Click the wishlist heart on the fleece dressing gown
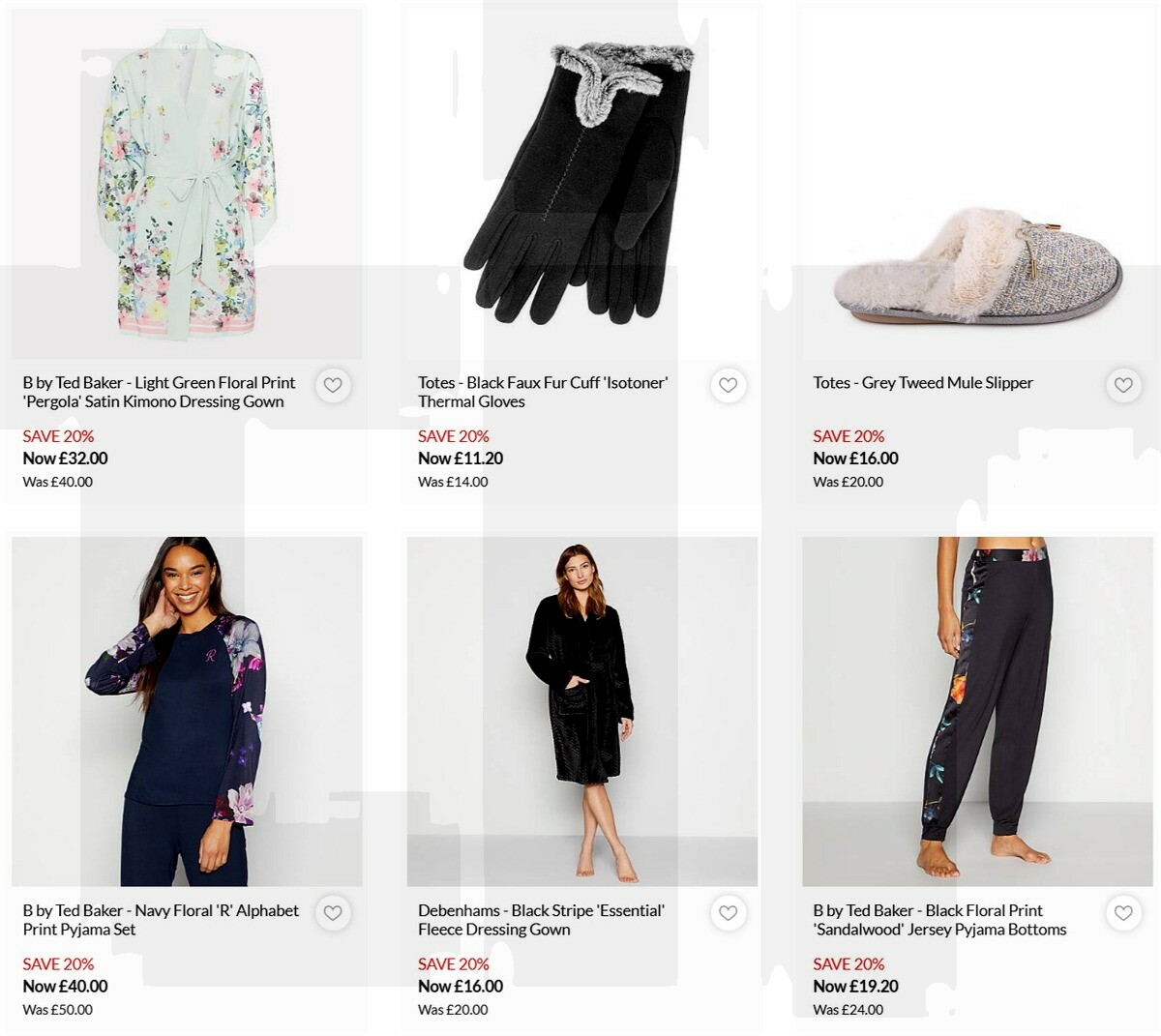This screenshot has height=1036, width=1161. (x=728, y=912)
